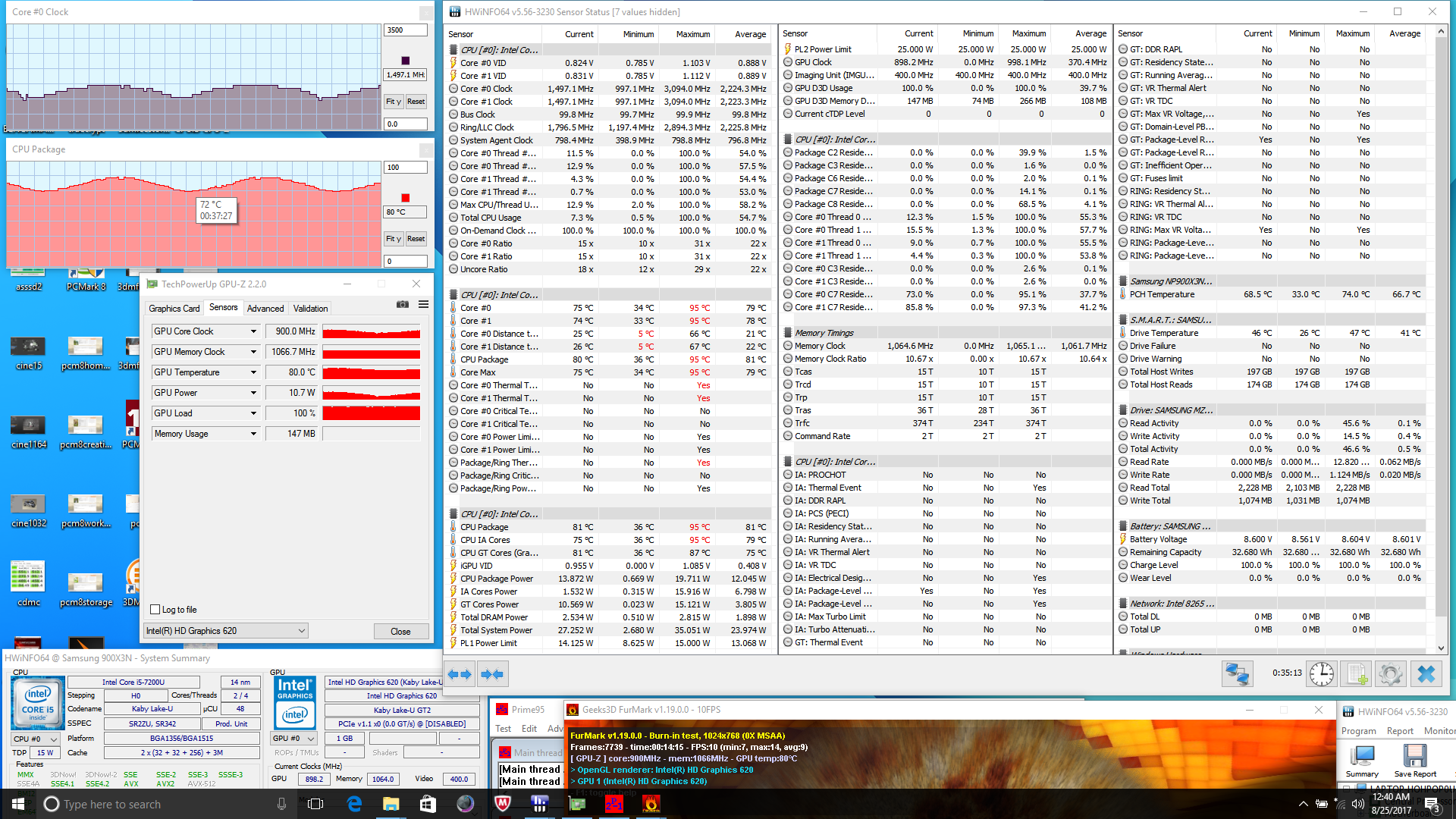Image resolution: width=1456 pixels, height=819 pixels.
Task: Show hidden system tray icons chevron
Action: 1303,804
